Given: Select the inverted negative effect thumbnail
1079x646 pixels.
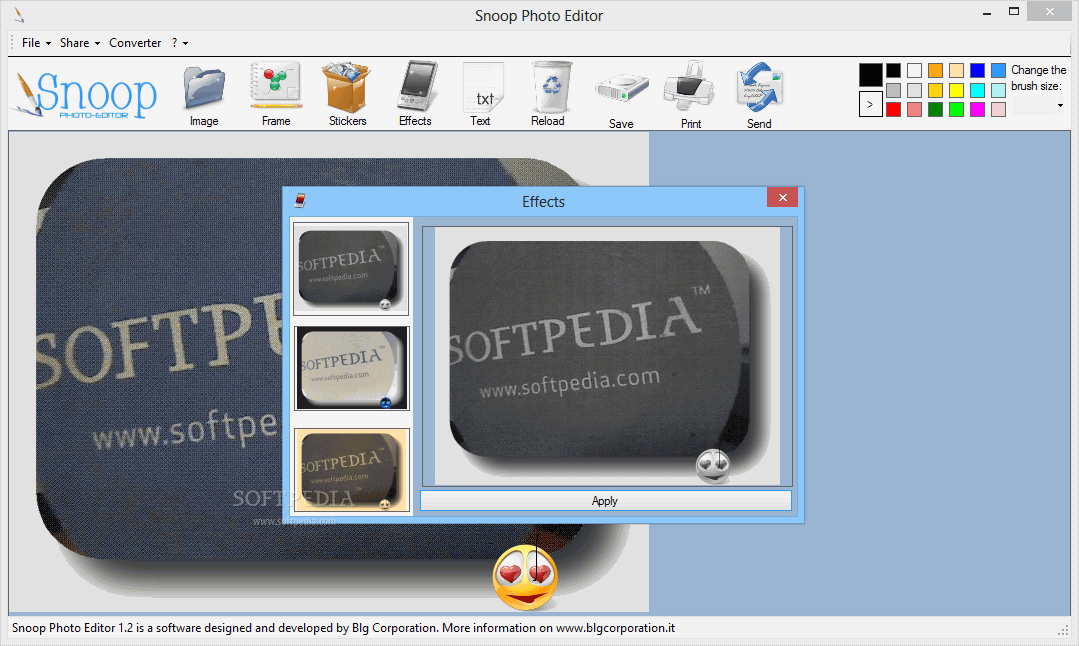Looking at the screenshot, I should click(x=352, y=368).
